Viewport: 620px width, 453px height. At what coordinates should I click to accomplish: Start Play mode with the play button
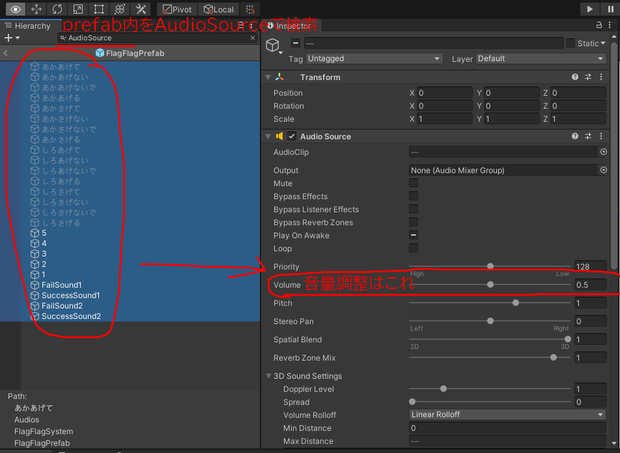coord(590,9)
